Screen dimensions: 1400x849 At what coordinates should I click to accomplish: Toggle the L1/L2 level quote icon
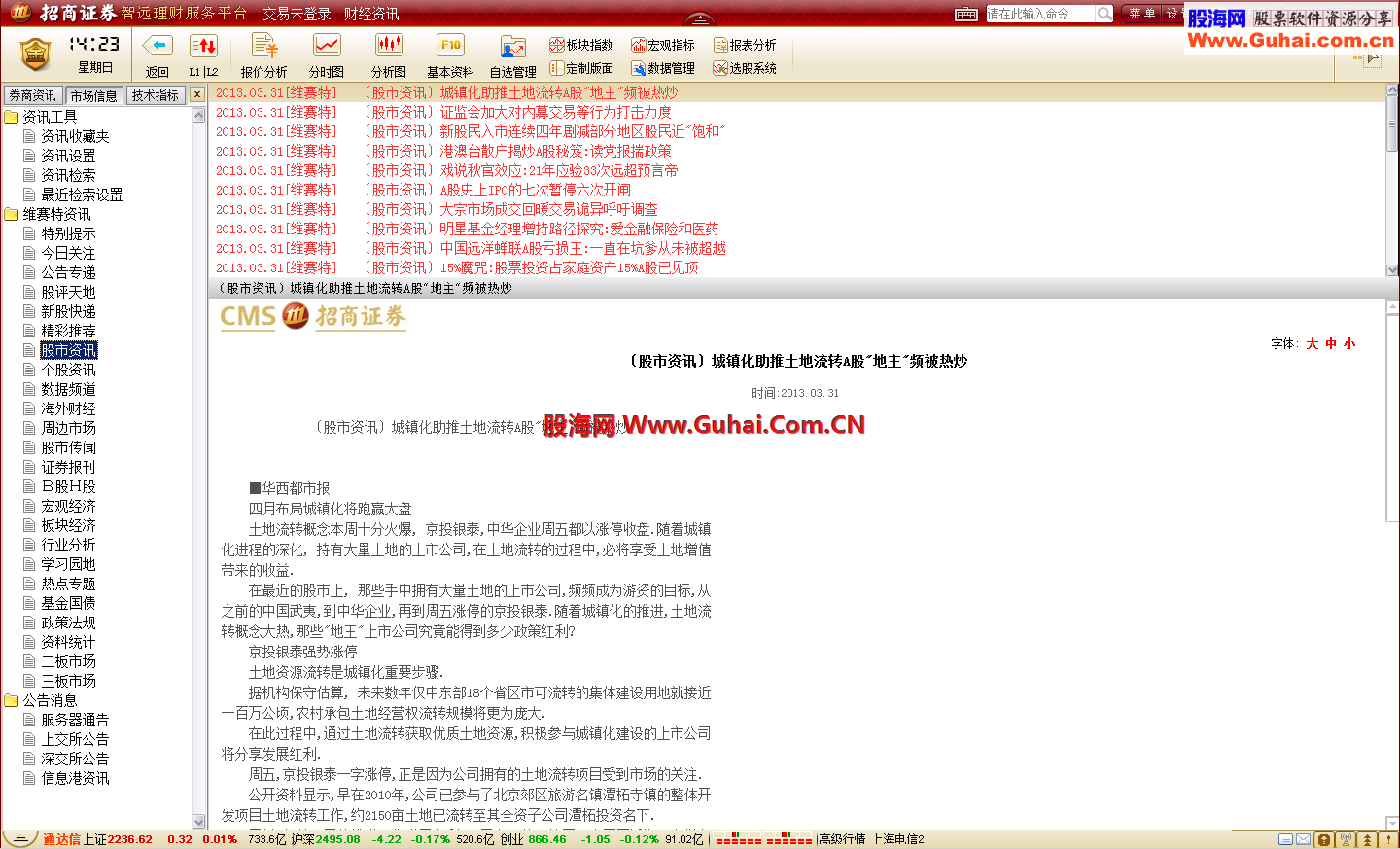pyautogui.click(x=203, y=46)
